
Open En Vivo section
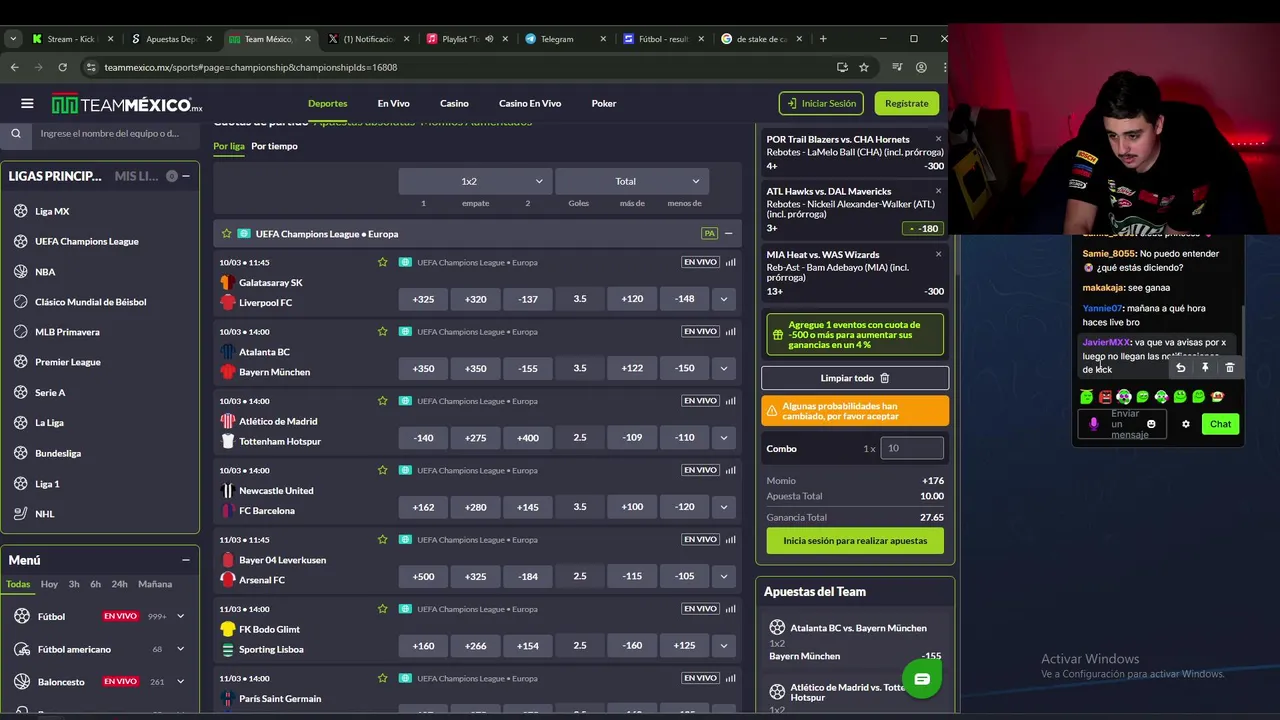[393, 103]
